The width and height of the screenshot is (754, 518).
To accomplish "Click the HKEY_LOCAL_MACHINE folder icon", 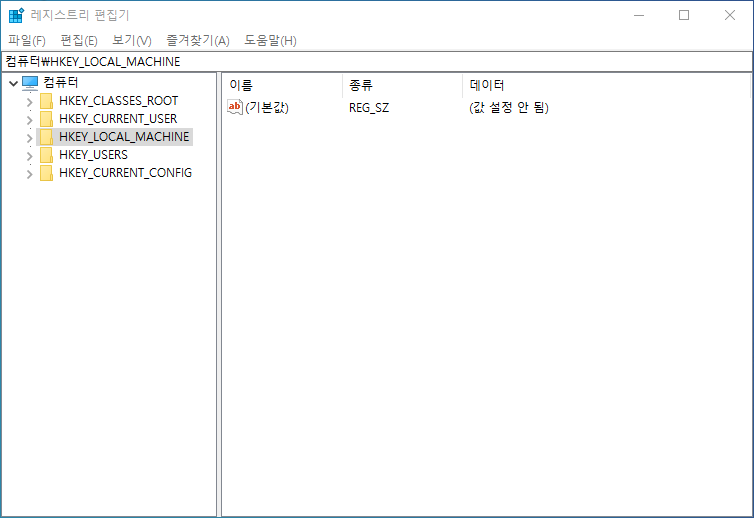I will click(x=47, y=137).
